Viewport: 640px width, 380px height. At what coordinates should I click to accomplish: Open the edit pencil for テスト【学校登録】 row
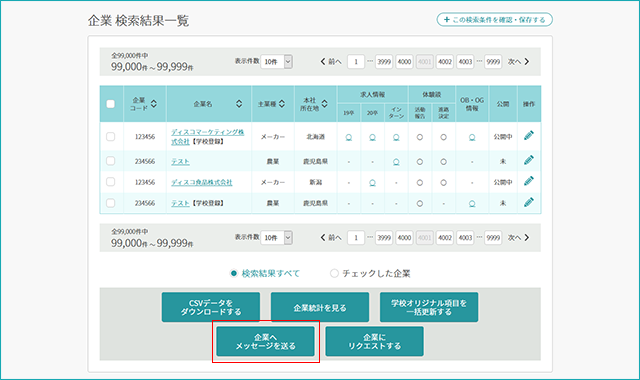(529, 202)
